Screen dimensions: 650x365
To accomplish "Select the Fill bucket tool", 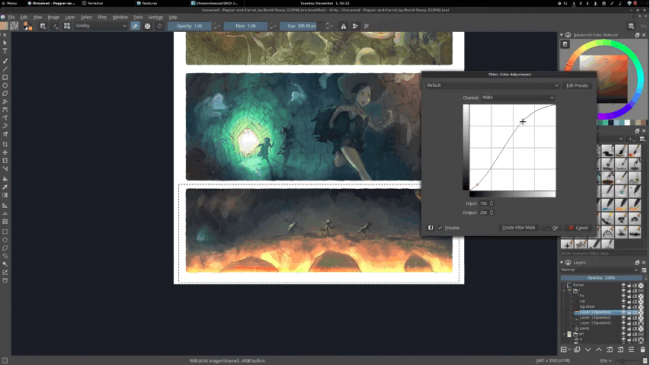I will pyautogui.click(x=5, y=179).
